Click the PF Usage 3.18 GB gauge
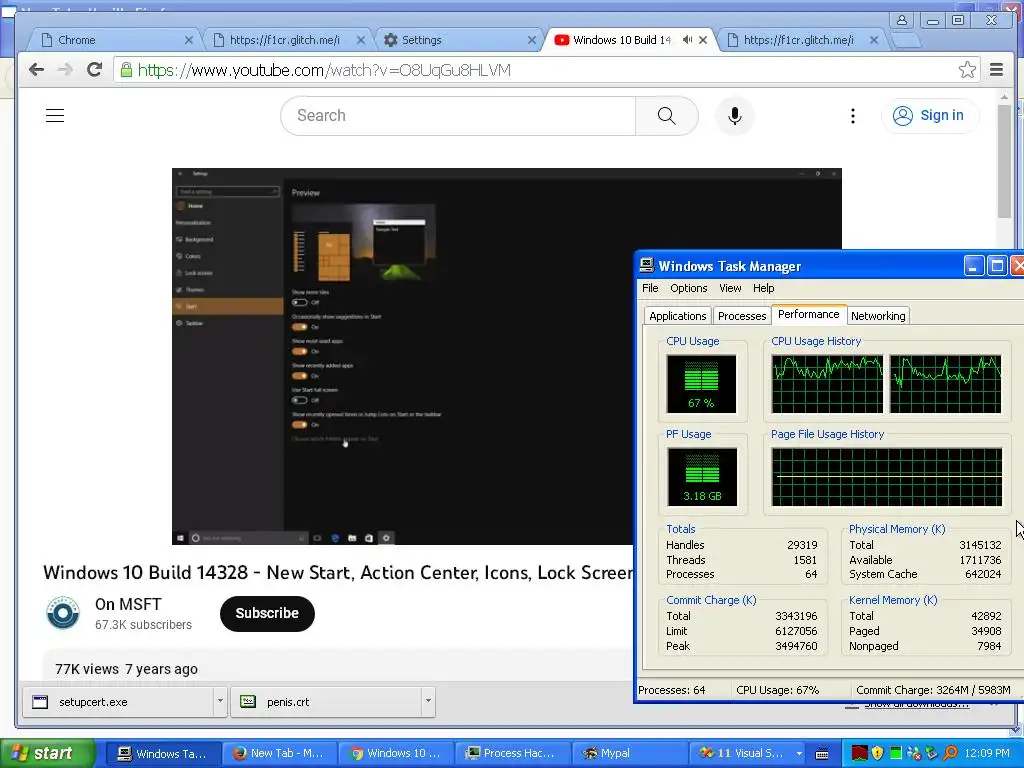This screenshot has height=768, width=1024. (x=702, y=477)
